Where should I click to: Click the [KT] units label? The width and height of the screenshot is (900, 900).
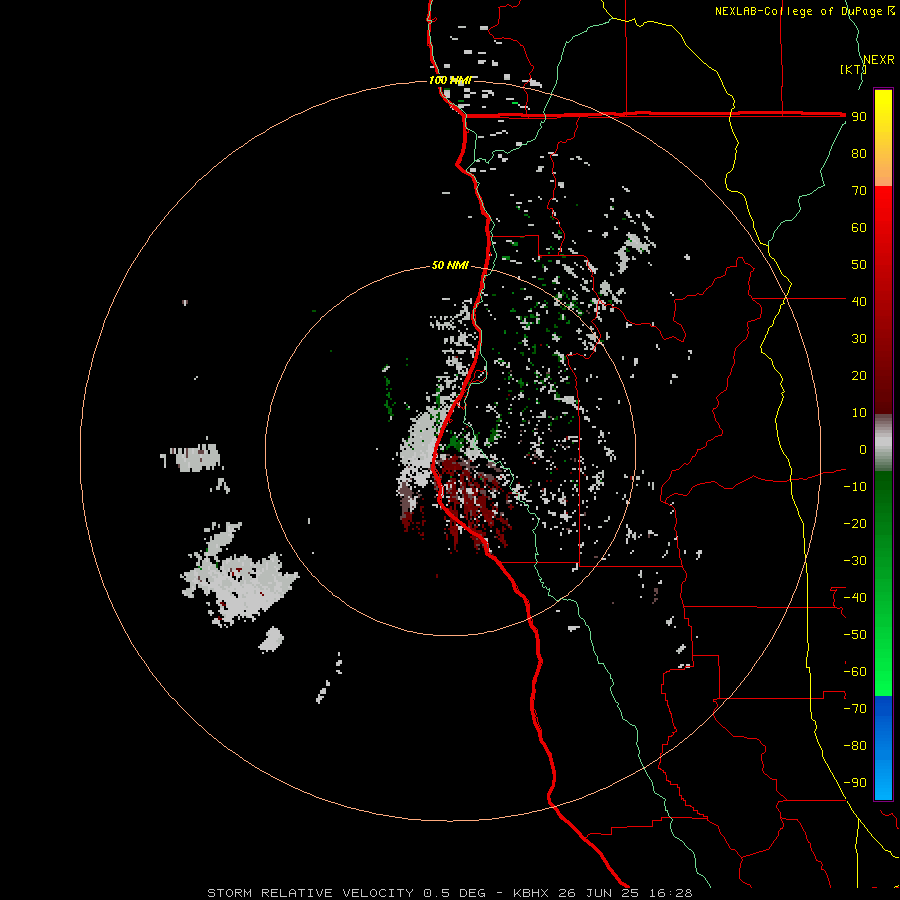(853, 69)
